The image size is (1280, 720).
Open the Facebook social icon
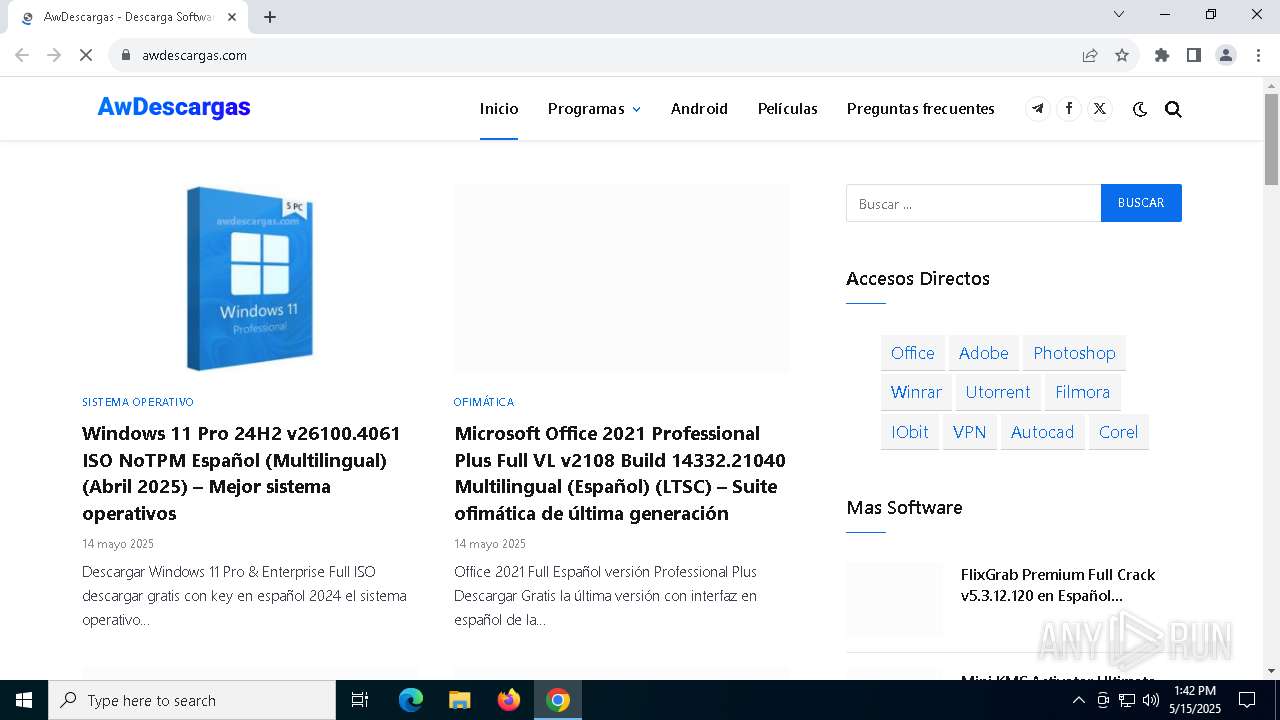pyautogui.click(x=1069, y=109)
